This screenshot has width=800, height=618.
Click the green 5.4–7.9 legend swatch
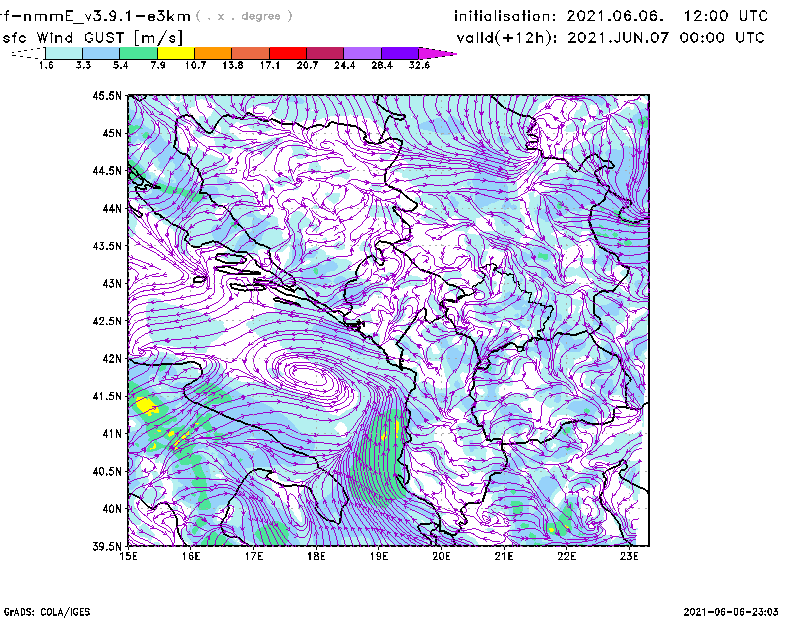[138, 53]
